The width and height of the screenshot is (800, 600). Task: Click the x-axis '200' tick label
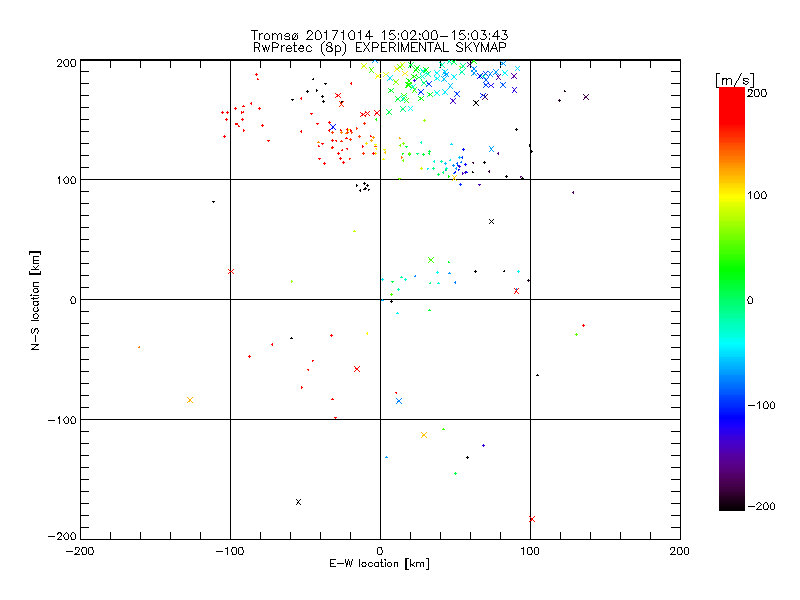(680, 551)
